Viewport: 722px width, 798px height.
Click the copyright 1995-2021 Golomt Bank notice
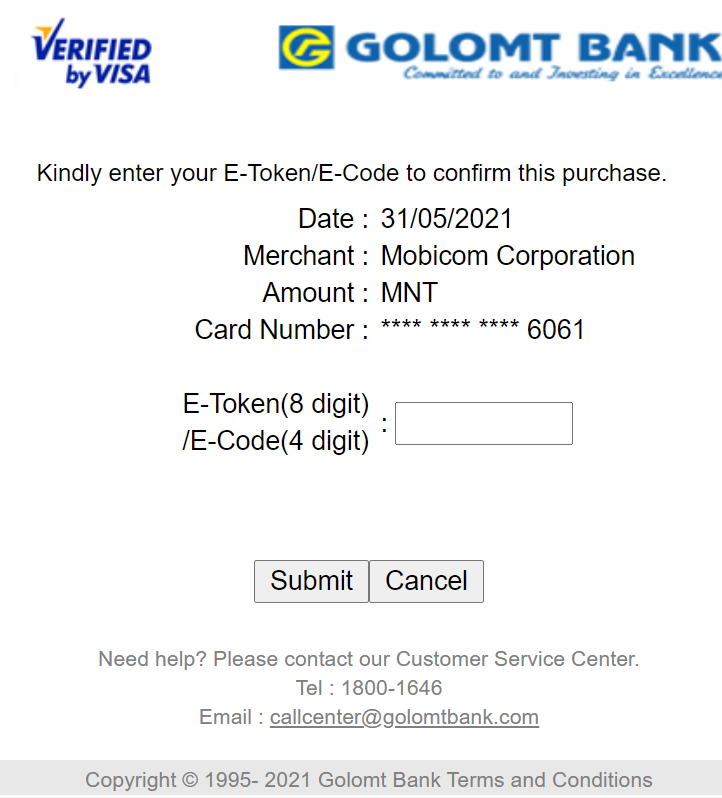264,780
